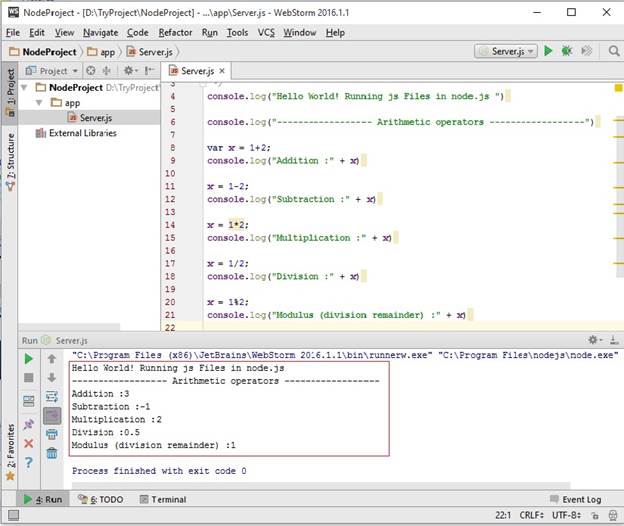This screenshot has height=526, width=624.
Task: Open the Refactor menu
Action: point(175,32)
